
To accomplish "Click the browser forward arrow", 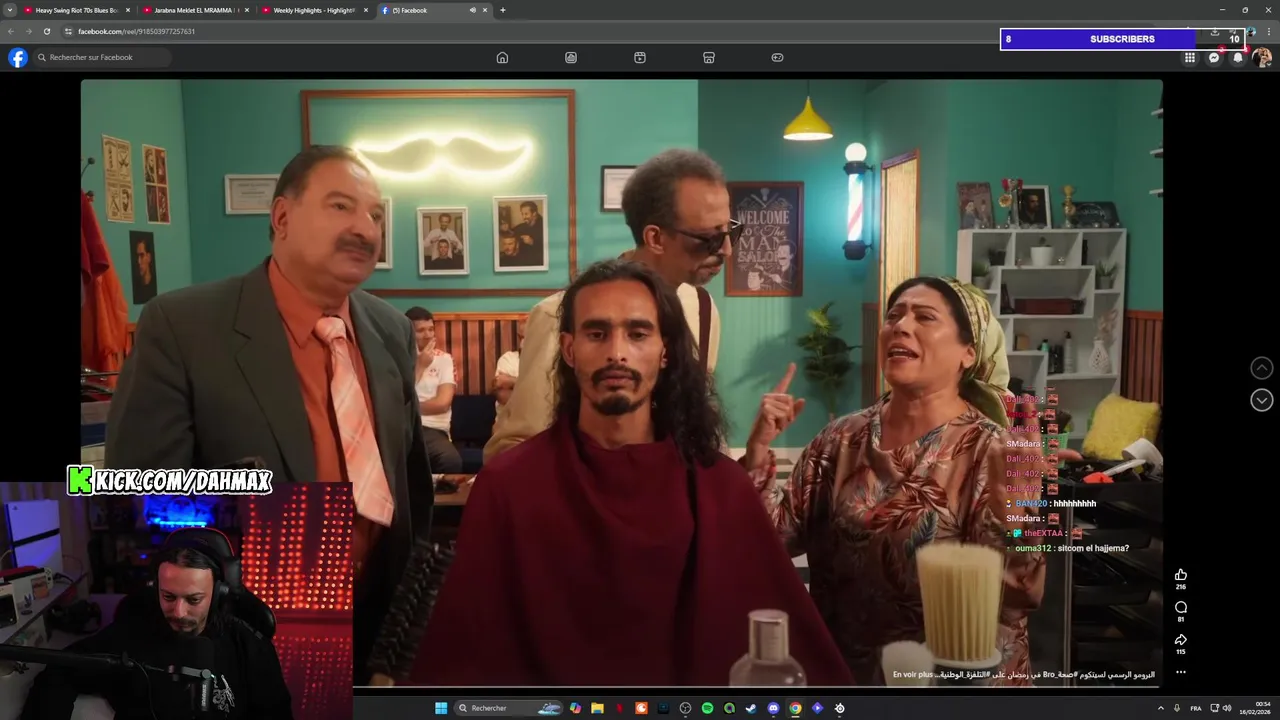I will [x=29, y=31].
